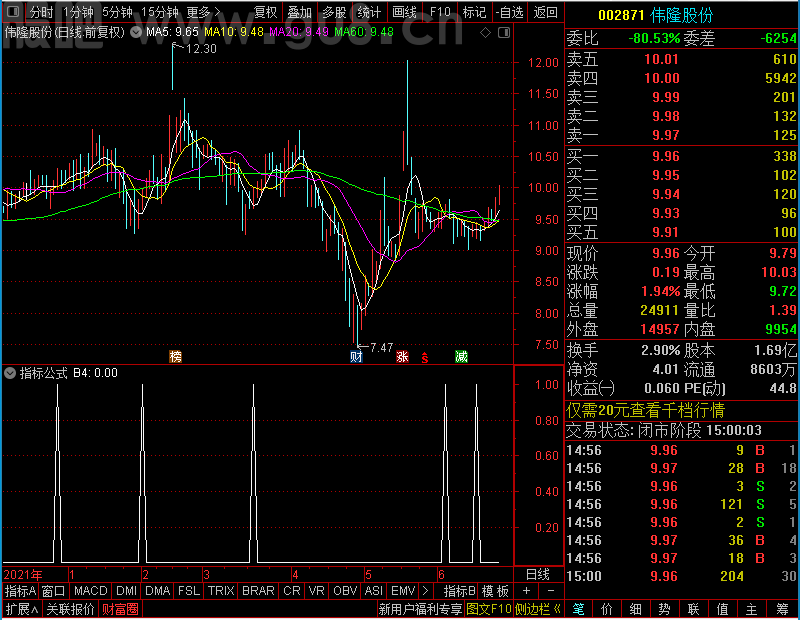This screenshot has height=620, width=800.
Task: Select 价 price distribution tab
Action: [x=607, y=609]
